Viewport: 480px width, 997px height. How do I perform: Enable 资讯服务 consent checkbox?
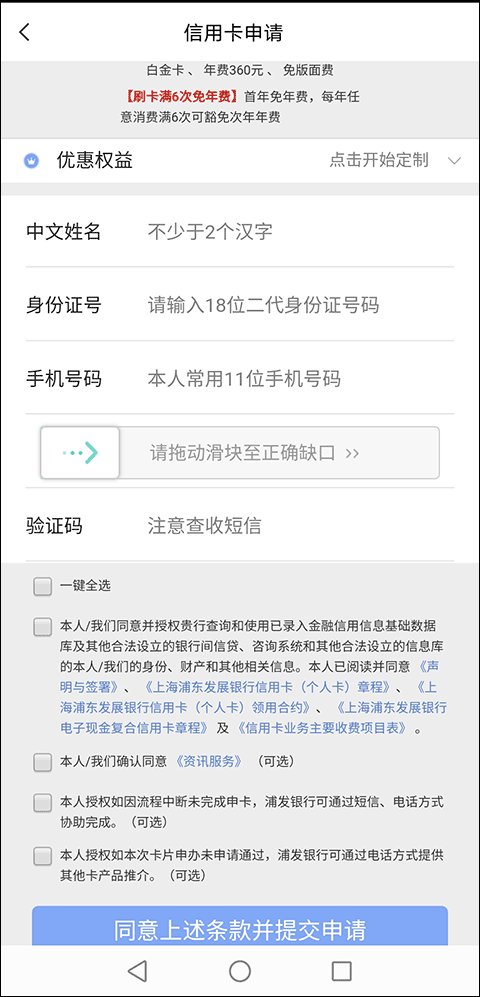pos(43,762)
